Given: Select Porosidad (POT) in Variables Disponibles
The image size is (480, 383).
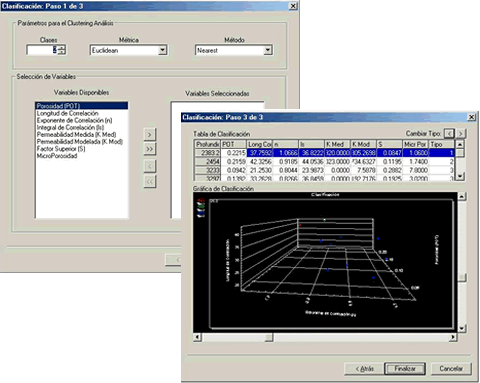Looking at the screenshot, I should click(81, 106).
